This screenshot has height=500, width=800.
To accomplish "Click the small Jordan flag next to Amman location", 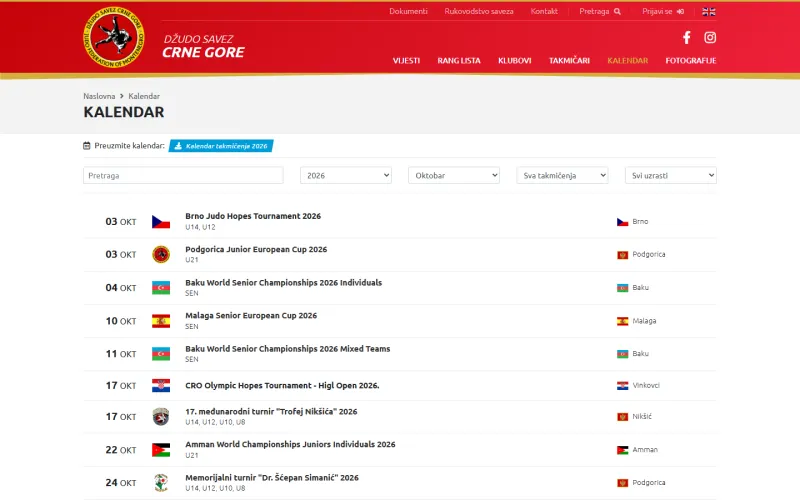I will click(x=622, y=450).
